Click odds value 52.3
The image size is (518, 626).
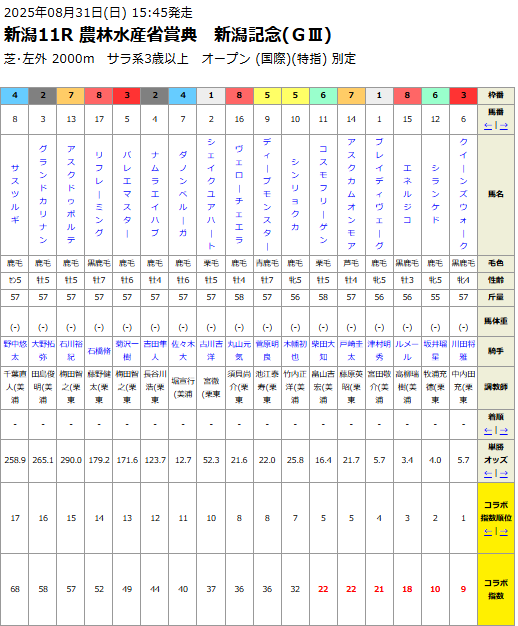[211, 460]
